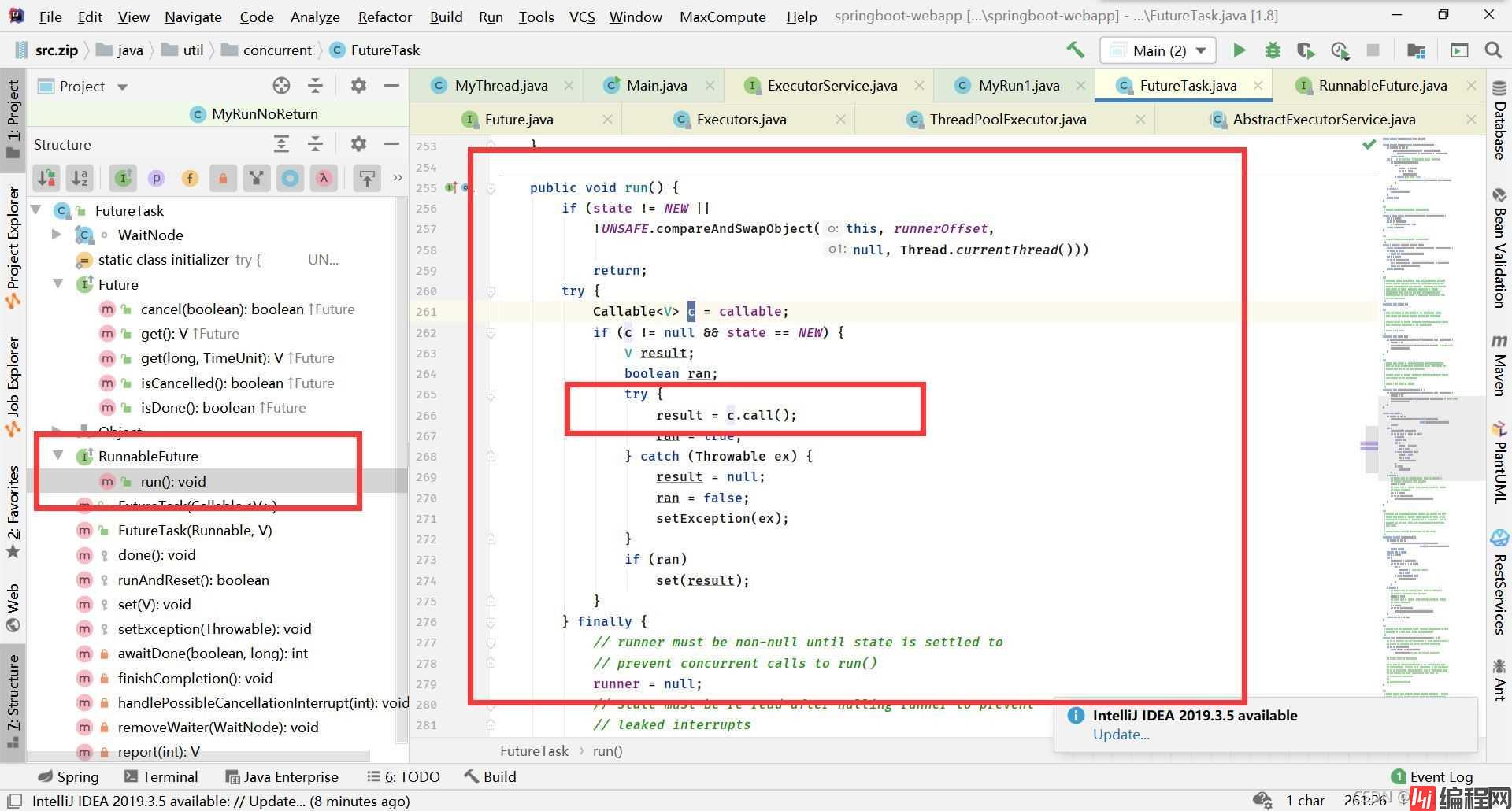This screenshot has width=1512, height=811.
Task: Open the Analyze menu
Action: 315,17
